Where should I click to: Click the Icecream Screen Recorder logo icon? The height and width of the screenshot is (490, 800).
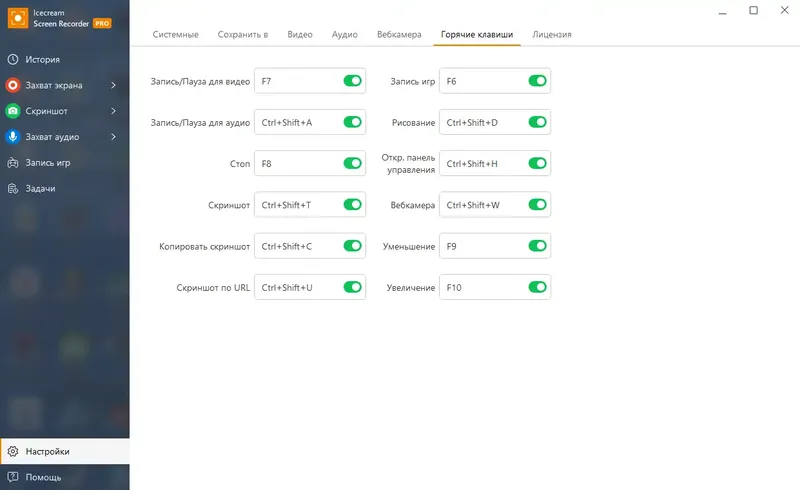point(15,19)
